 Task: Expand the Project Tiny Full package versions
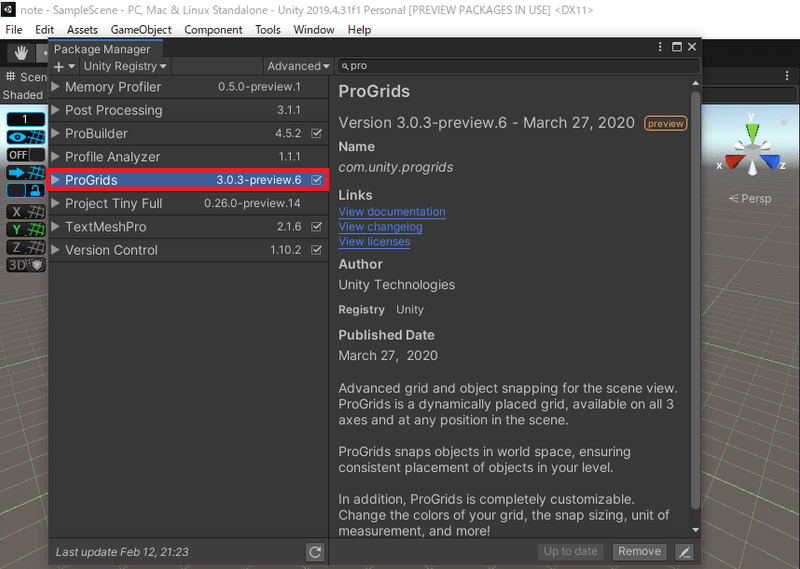click(x=56, y=203)
